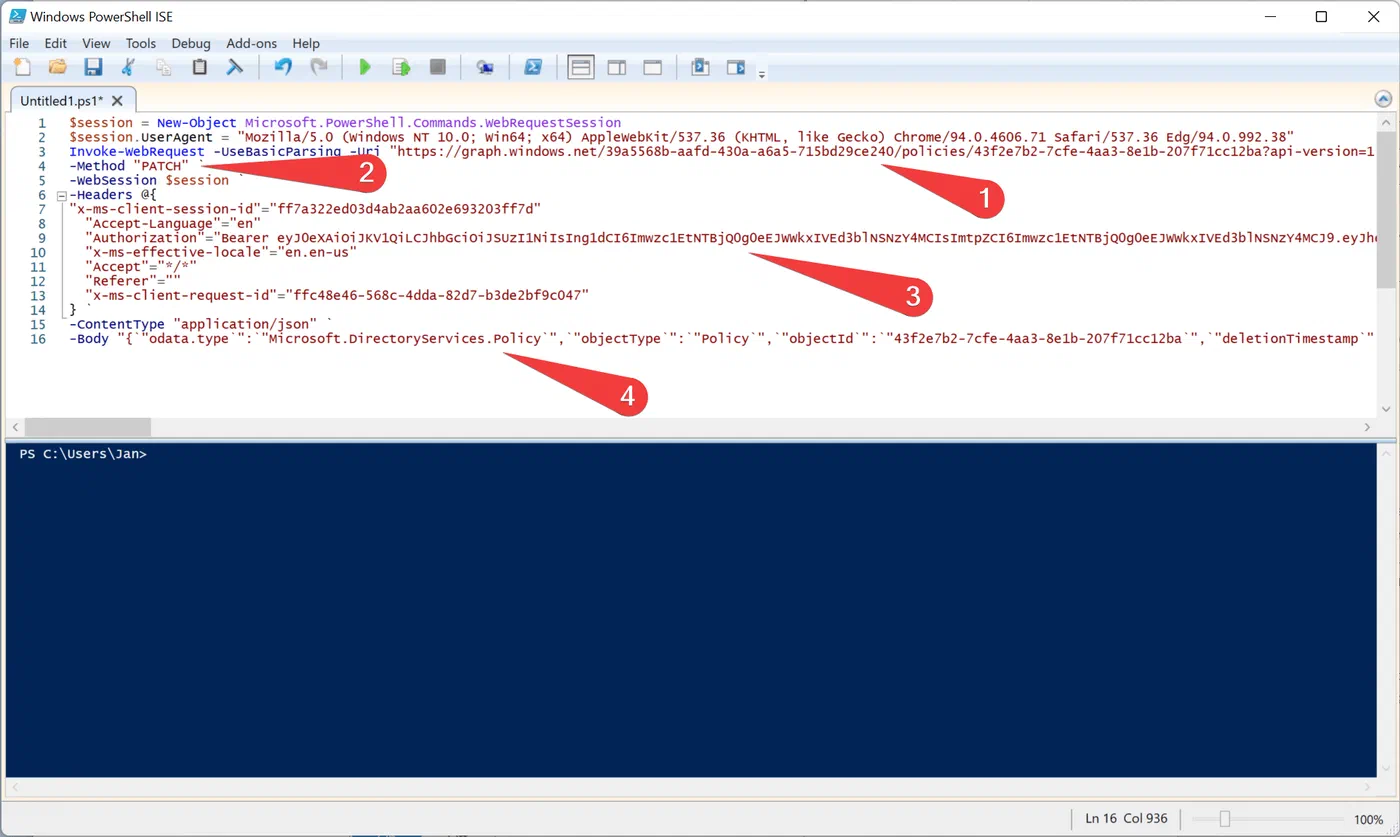The image size is (1400, 837).
Task: Click "PATCH" method string on line 4
Action: 161,165
